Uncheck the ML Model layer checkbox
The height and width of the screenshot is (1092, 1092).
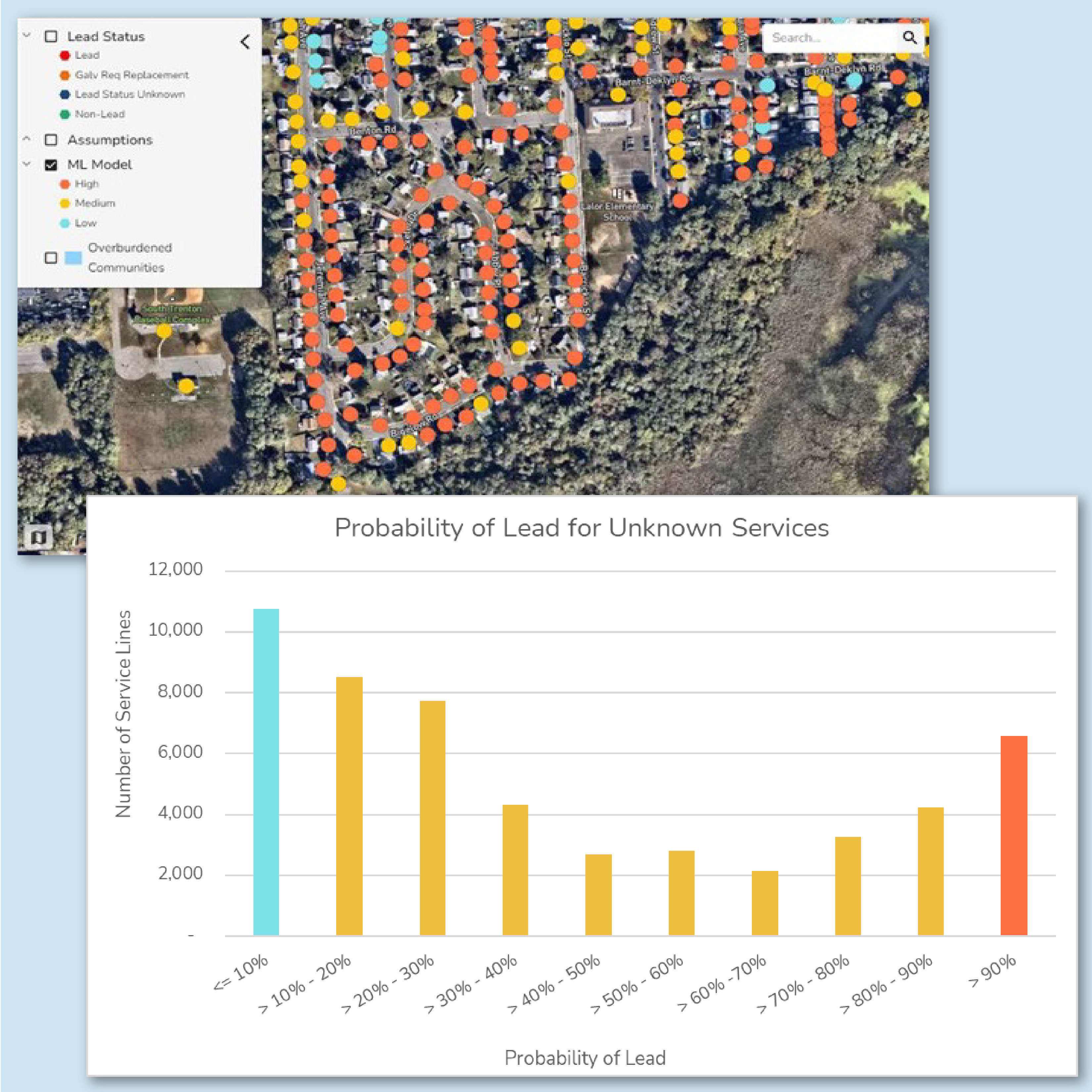point(51,165)
